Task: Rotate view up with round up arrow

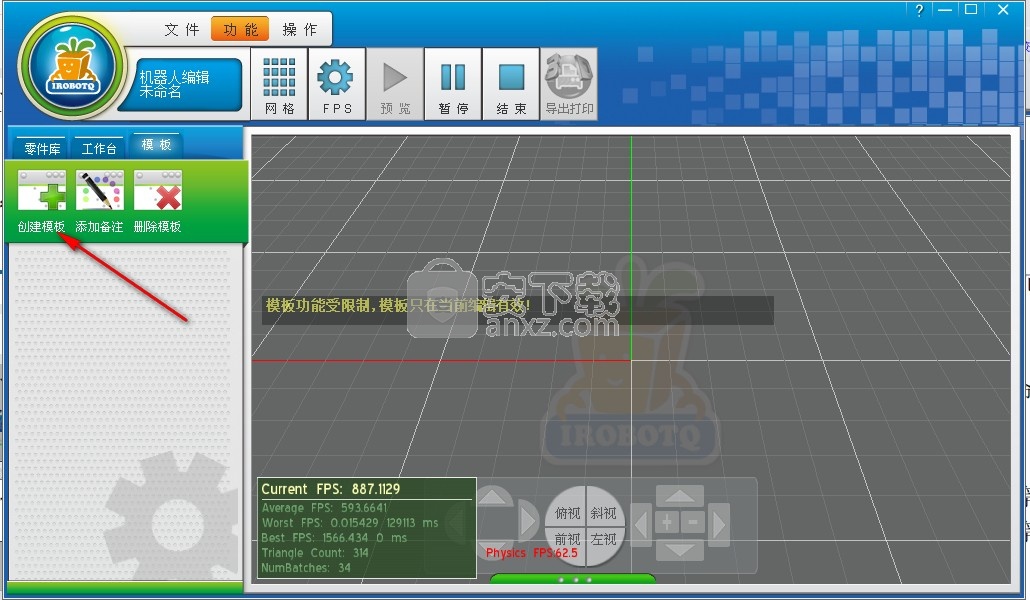Action: 493,497
